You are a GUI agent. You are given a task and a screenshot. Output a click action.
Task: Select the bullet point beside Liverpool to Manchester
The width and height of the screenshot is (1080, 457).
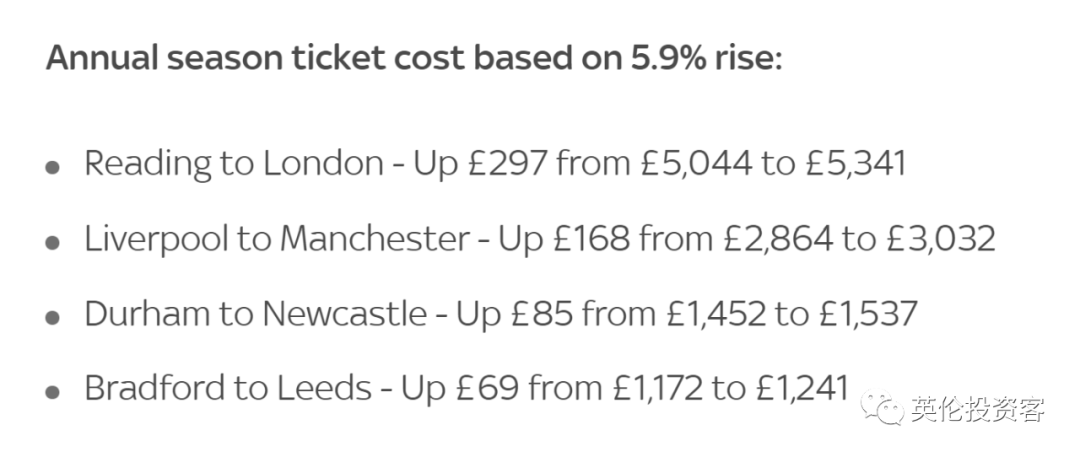pyautogui.click(x=52, y=243)
